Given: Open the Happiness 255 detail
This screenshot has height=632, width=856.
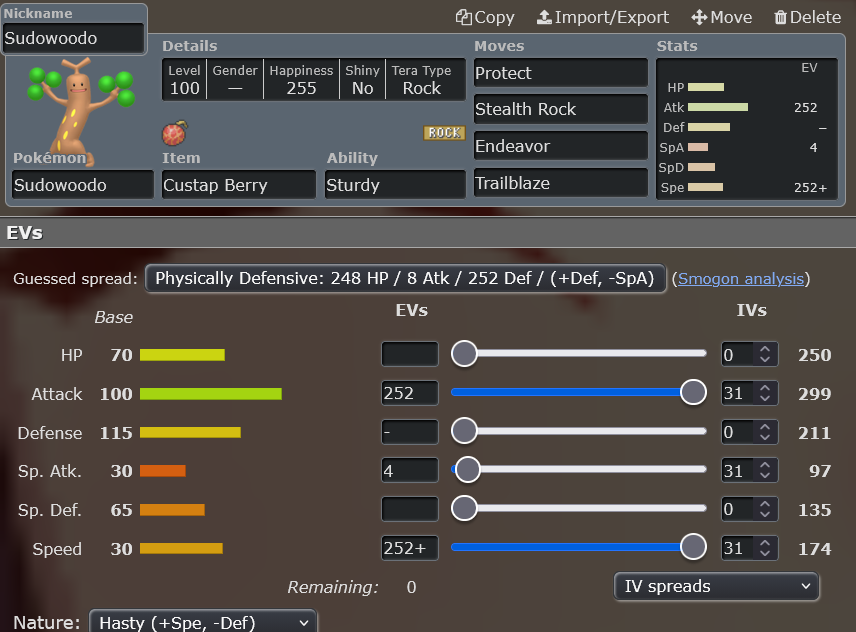Looking at the screenshot, I should tap(301, 80).
